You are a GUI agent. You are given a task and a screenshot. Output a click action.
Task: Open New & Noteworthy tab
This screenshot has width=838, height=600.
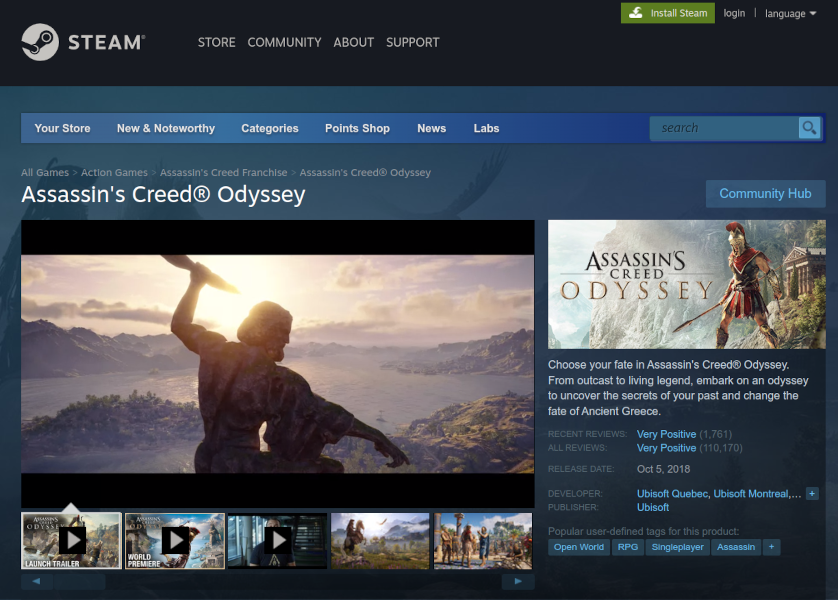[x=166, y=128]
